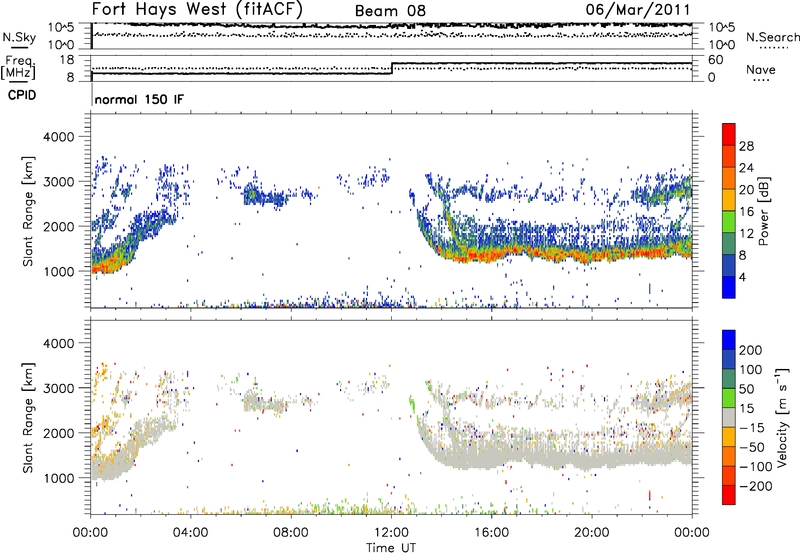Viewport: 800px width, 554px height.
Task: Click the '60' Nave axis tick label
Action: click(x=716, y=60)
